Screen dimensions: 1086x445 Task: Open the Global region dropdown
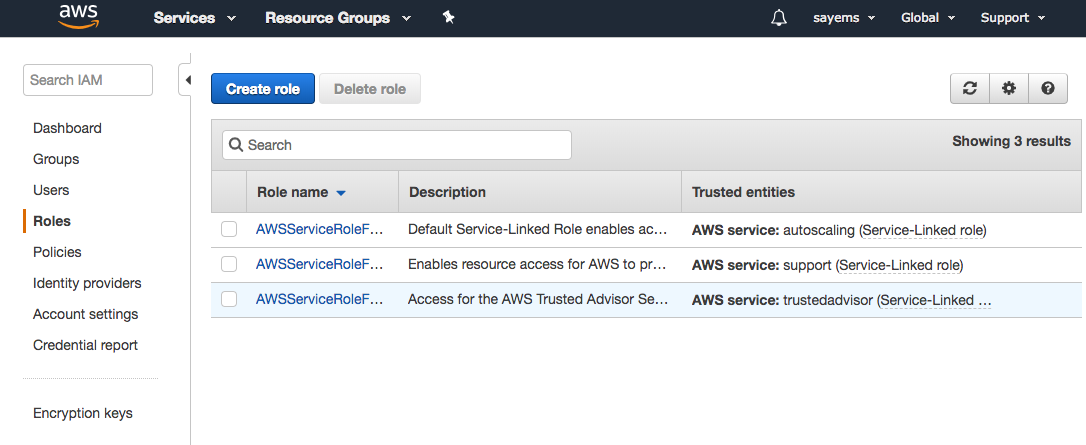click(x=928, y=18)
